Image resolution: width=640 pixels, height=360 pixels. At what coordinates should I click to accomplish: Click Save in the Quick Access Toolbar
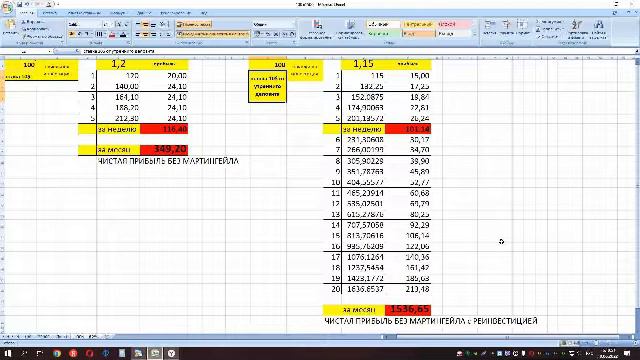pyautogui.click(x=19, y=4)
